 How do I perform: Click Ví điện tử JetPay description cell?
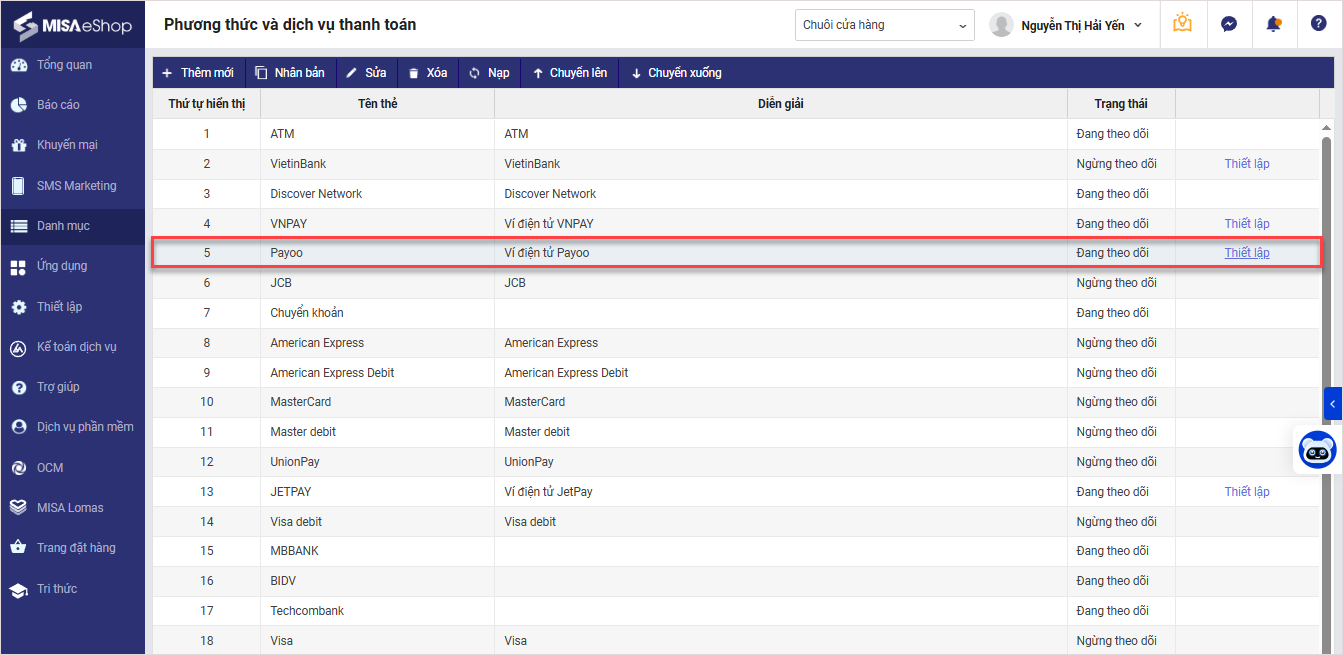tap(781, 492)
